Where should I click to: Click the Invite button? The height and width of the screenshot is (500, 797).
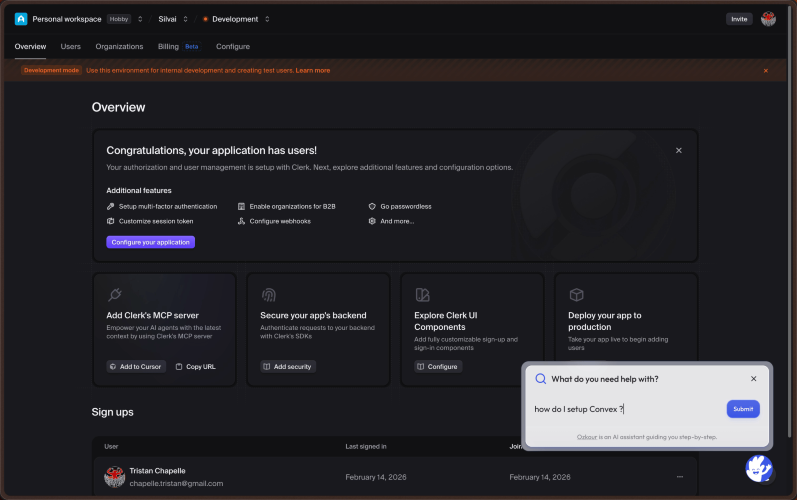point(739,19)
